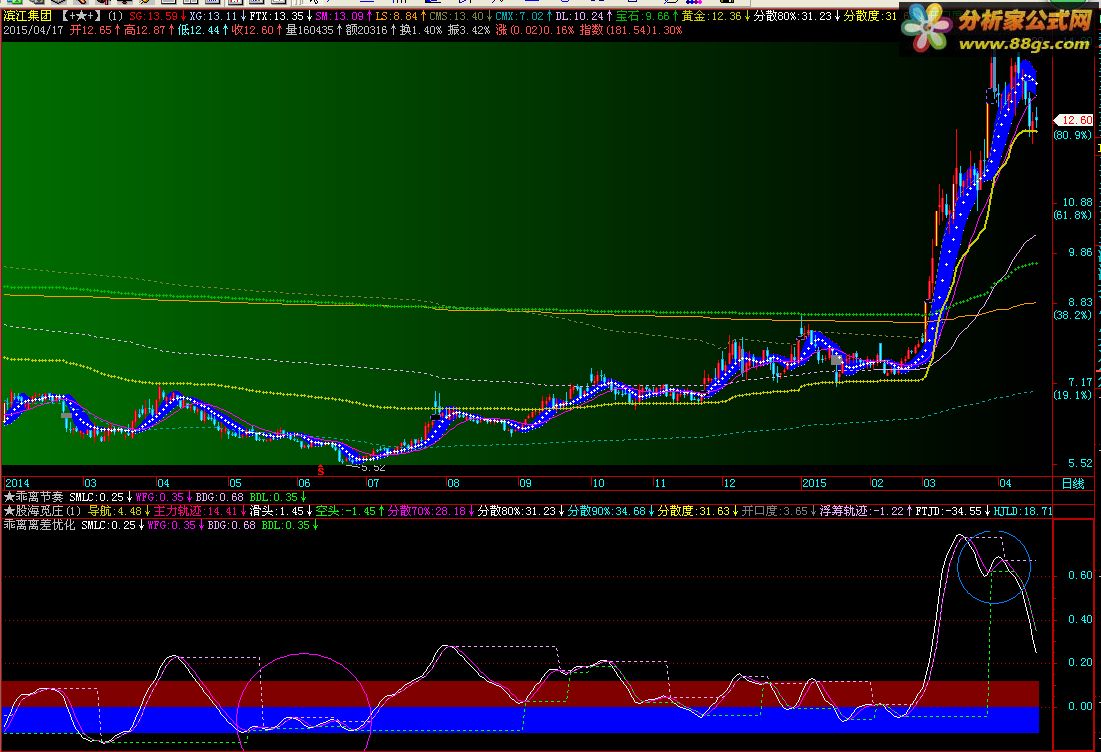Click month 07 on the time axis
Viewport: 1101px width, 752px height.
pos(373,483)
